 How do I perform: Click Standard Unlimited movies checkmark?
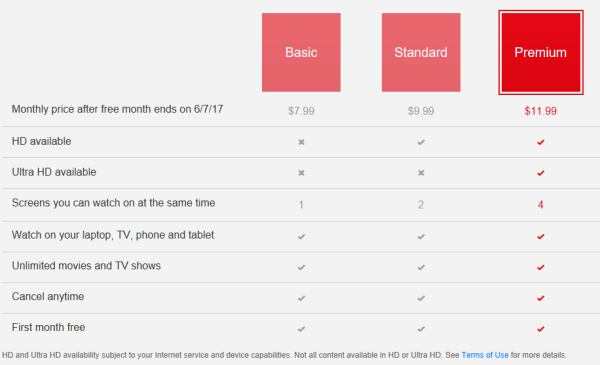pos(421,267)
